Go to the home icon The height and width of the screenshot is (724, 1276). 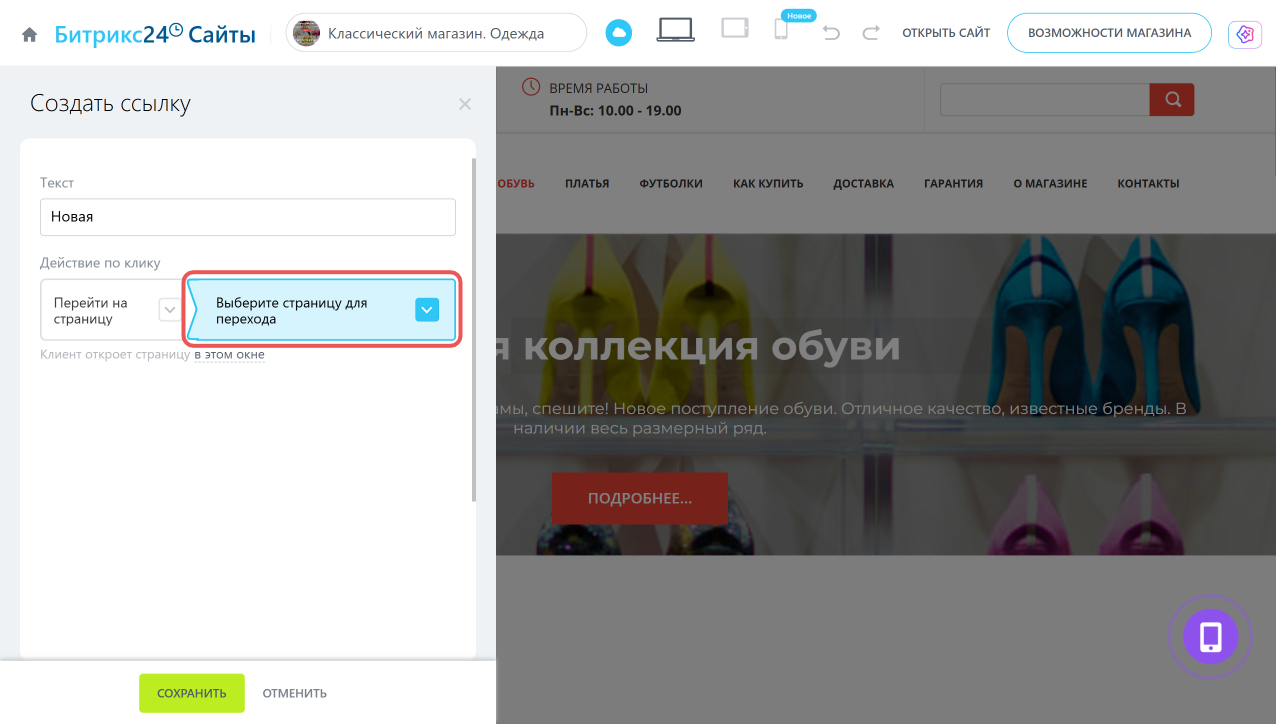click(30, 34)
